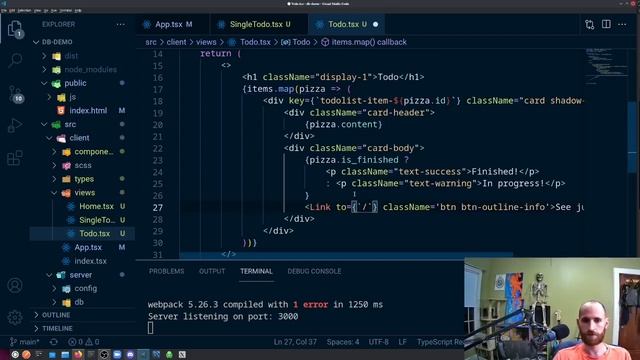Image resolution: width=640 pixels, height=360 pixels.
Task: Click the line 27 Link to code line
Action: coord(444,207)
